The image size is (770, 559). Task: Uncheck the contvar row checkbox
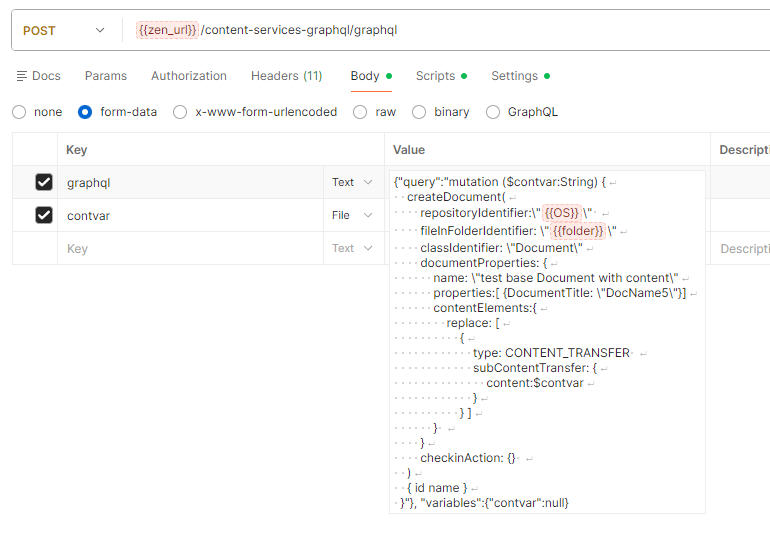(x=44, y=215)
